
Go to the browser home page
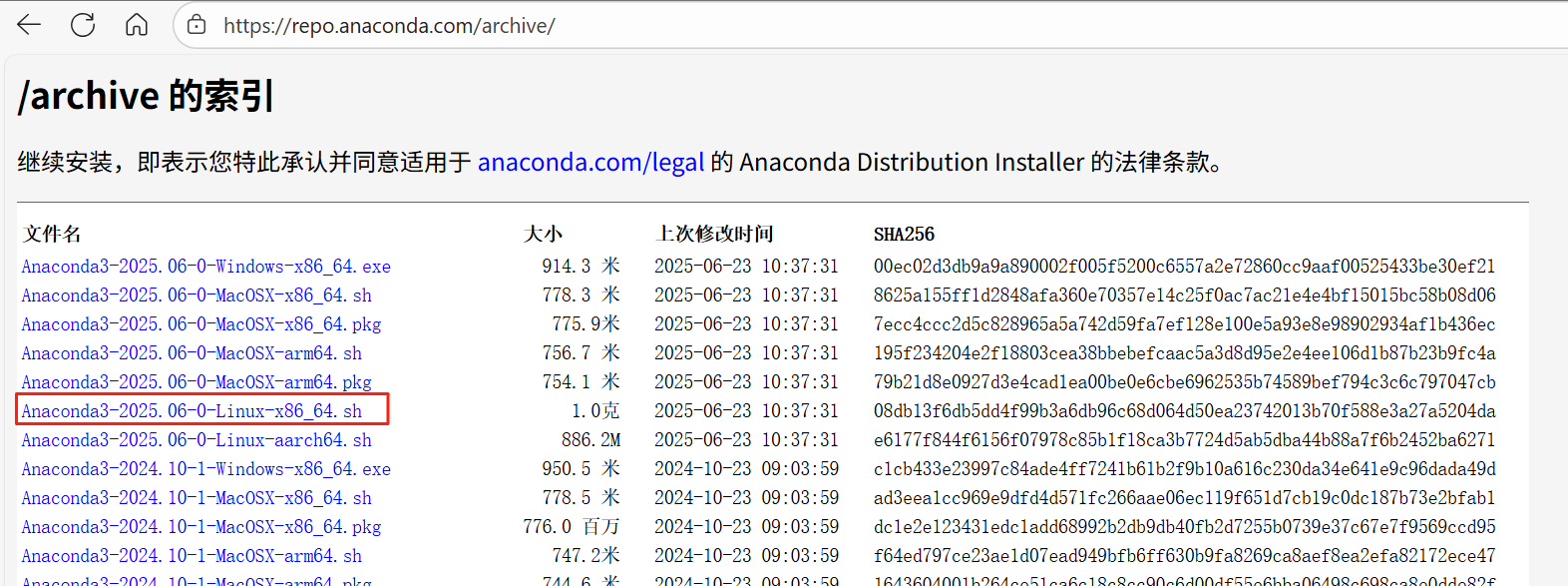[137, 25]
